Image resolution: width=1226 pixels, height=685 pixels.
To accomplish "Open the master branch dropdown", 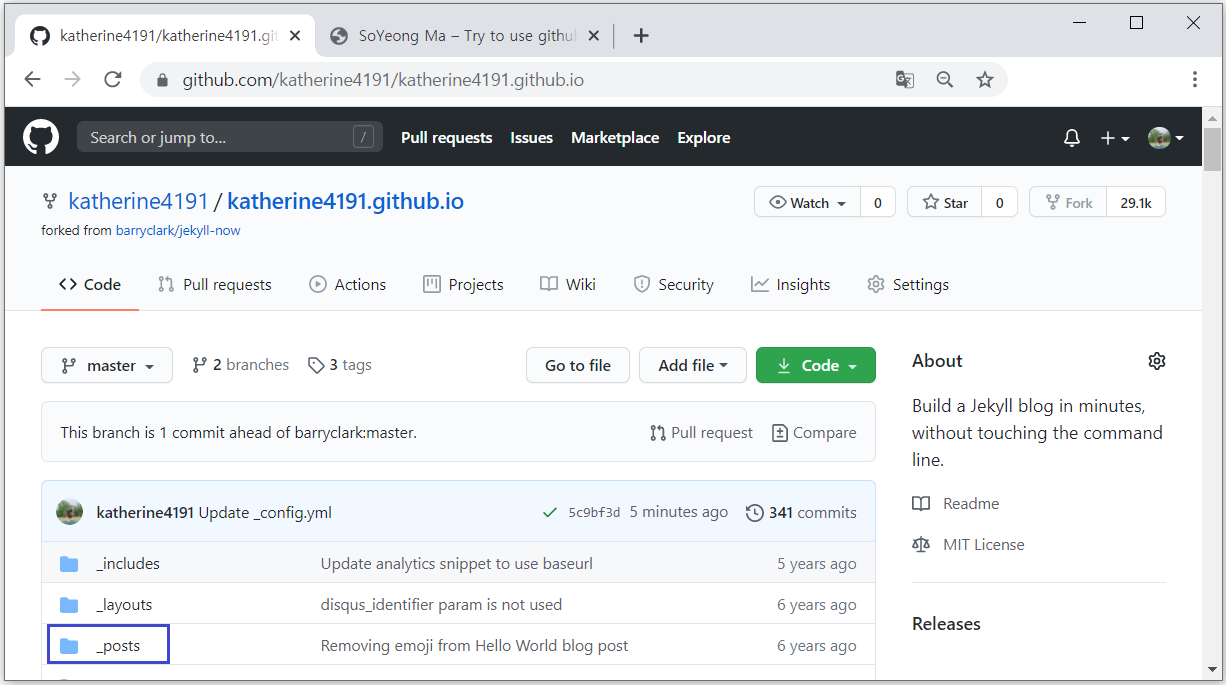I will pos(107,365).
